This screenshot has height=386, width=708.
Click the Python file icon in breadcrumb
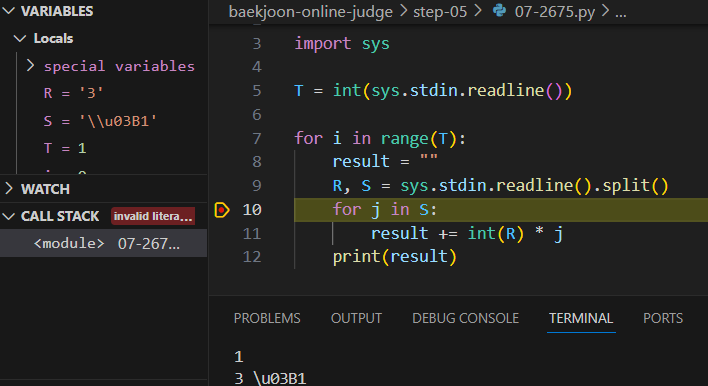[499, 10]
